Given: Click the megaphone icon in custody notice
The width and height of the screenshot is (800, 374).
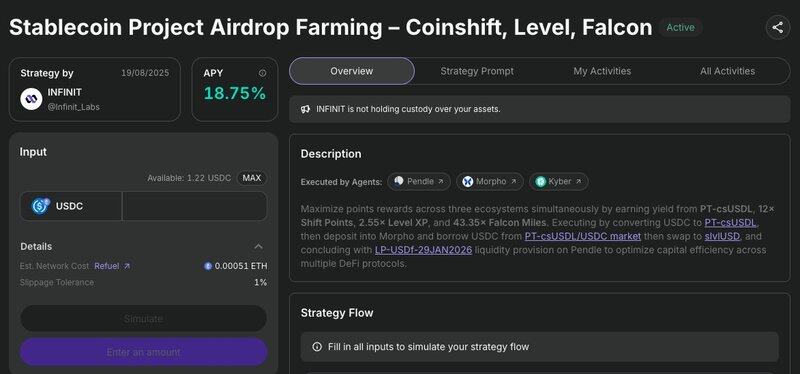Looking at the screenshot, I should tap(306, 109).
